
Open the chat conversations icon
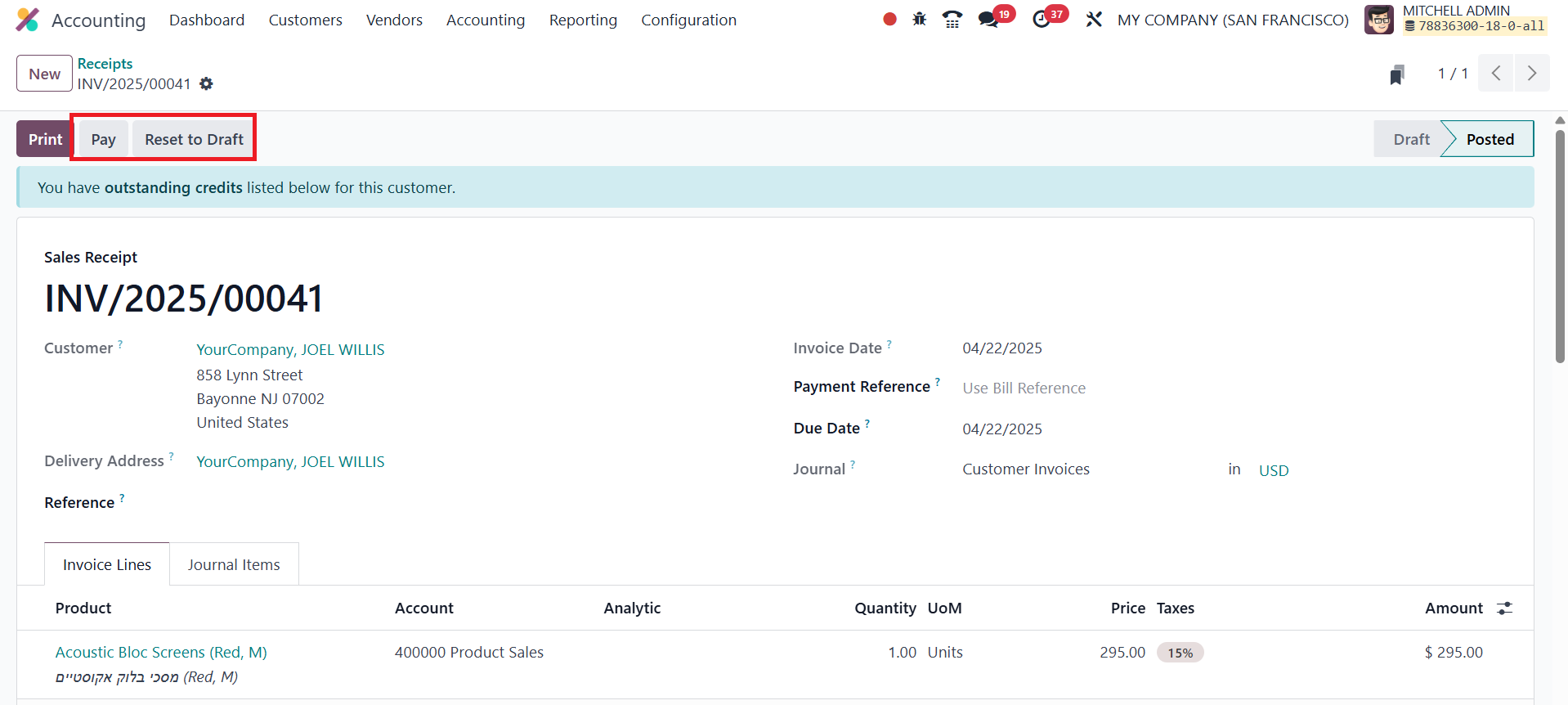pyautogui.click(x=988, y=20)
